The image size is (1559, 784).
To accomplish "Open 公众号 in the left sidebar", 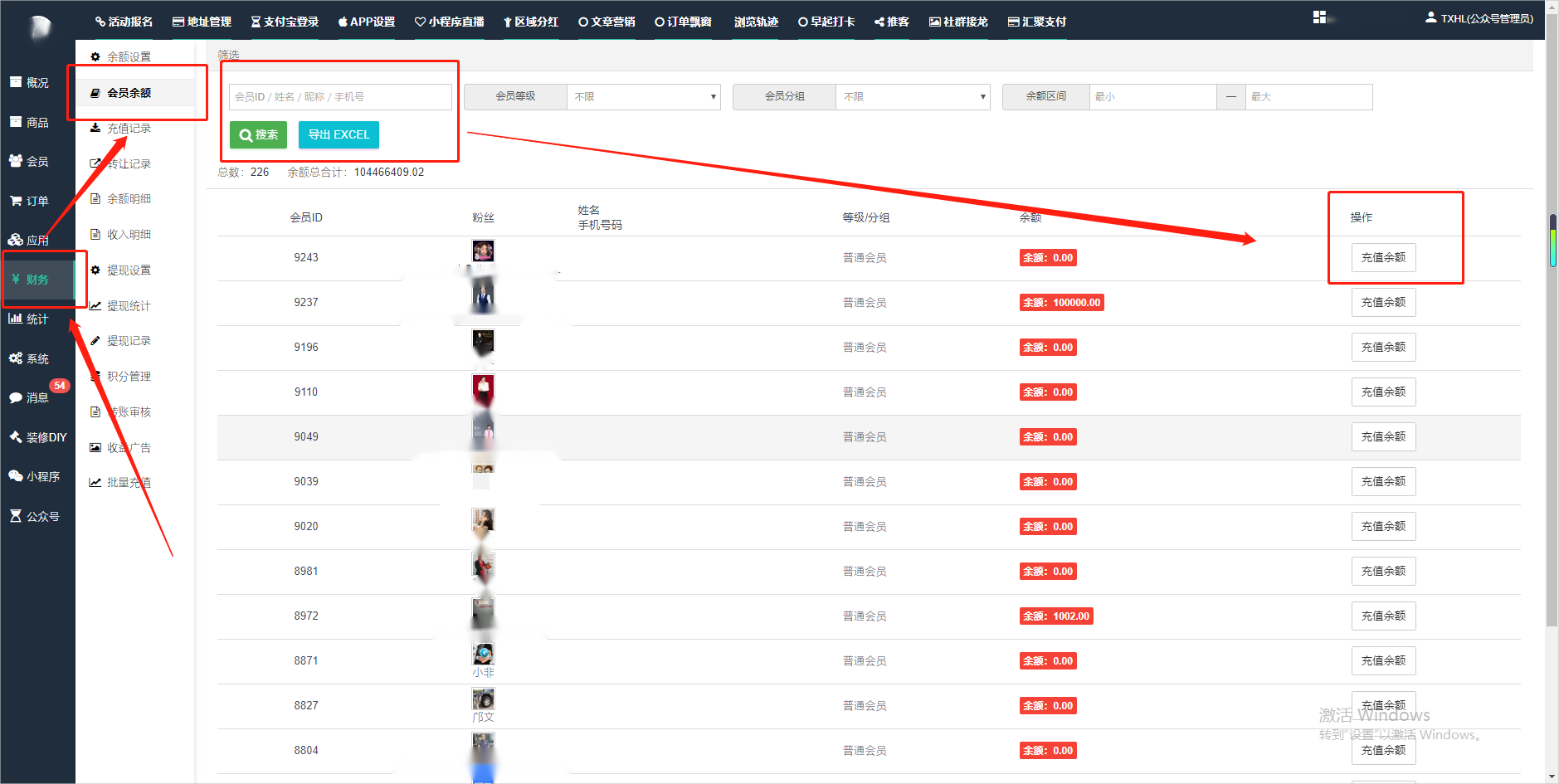I will pyautogui.click(x=35, y=516).
